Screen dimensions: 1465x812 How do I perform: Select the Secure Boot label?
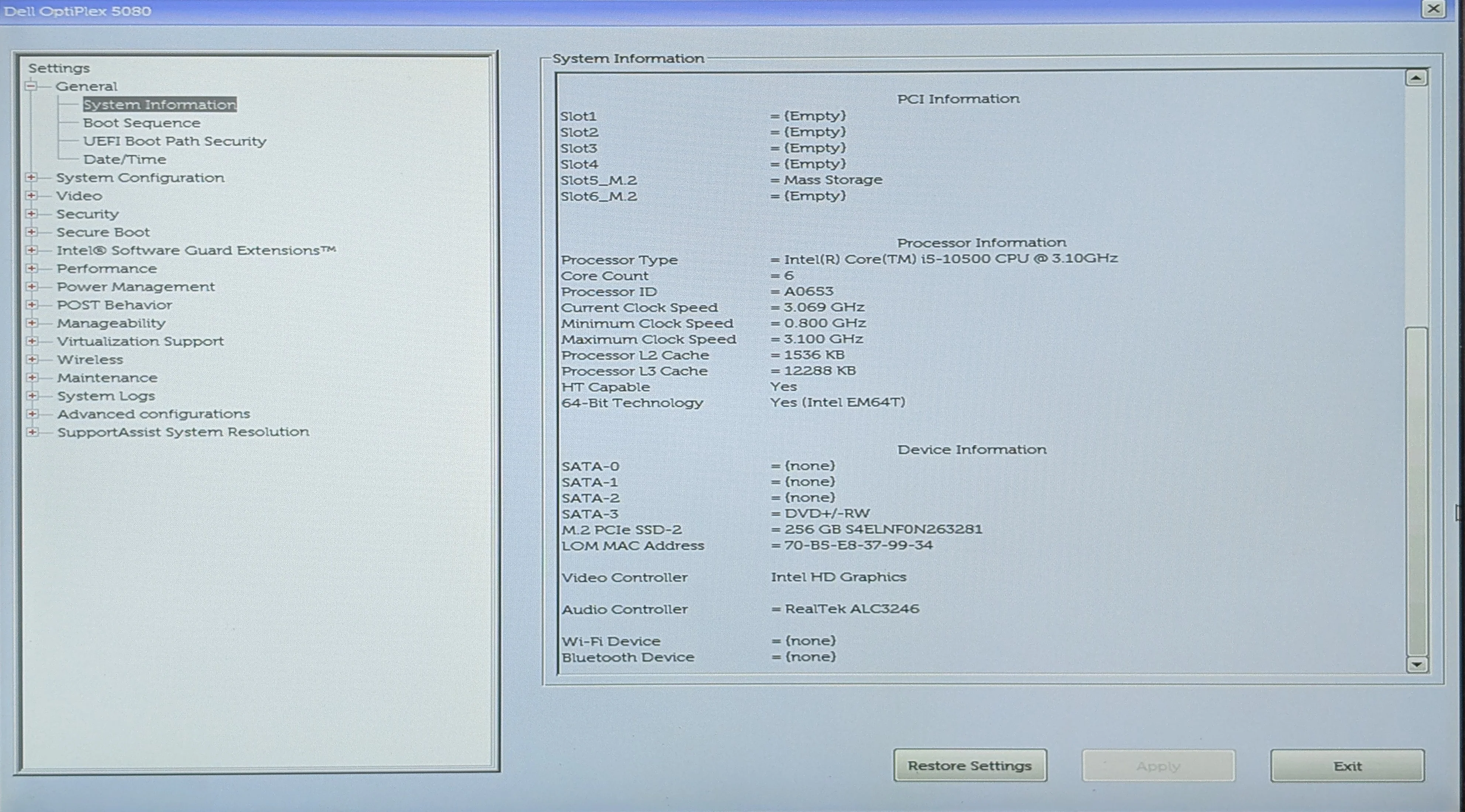(103, 232)
